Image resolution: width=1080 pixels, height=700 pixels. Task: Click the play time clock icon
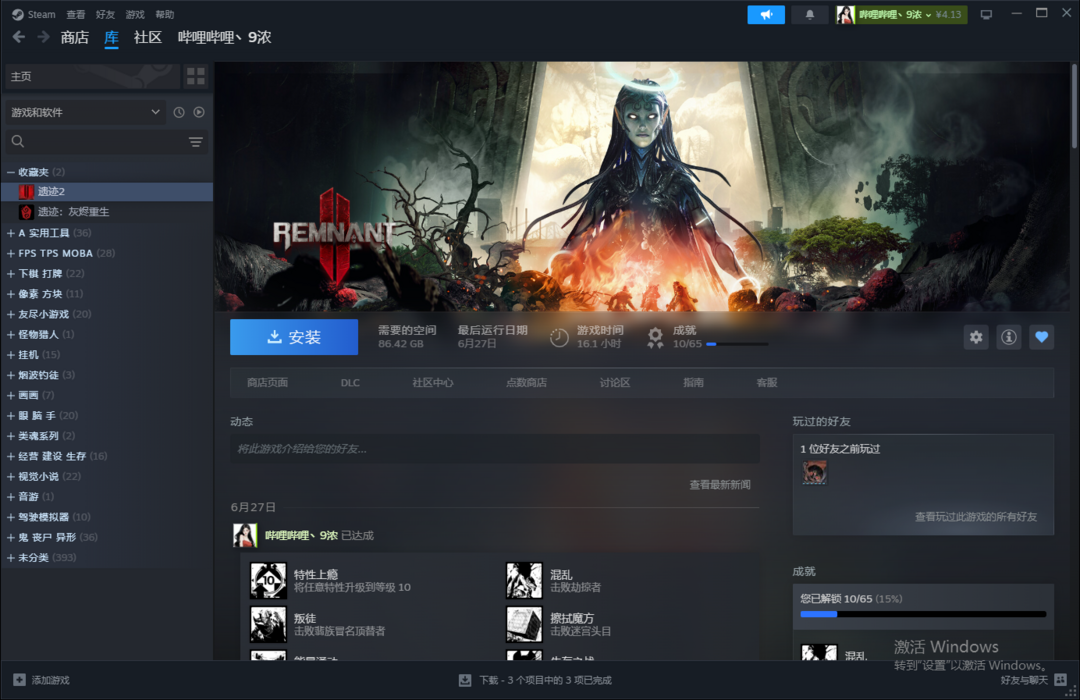[559, 338]
